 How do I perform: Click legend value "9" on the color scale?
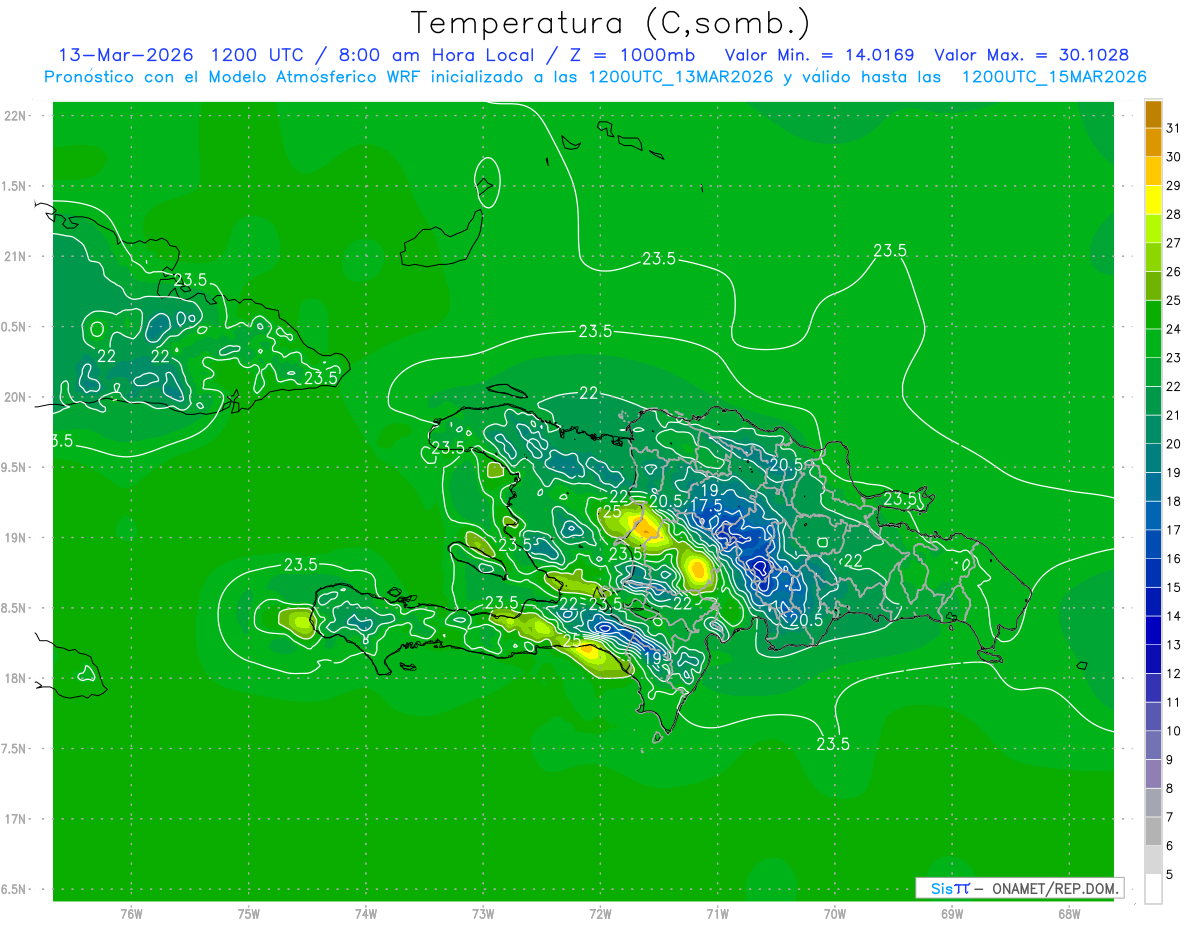pos(1170,760)
